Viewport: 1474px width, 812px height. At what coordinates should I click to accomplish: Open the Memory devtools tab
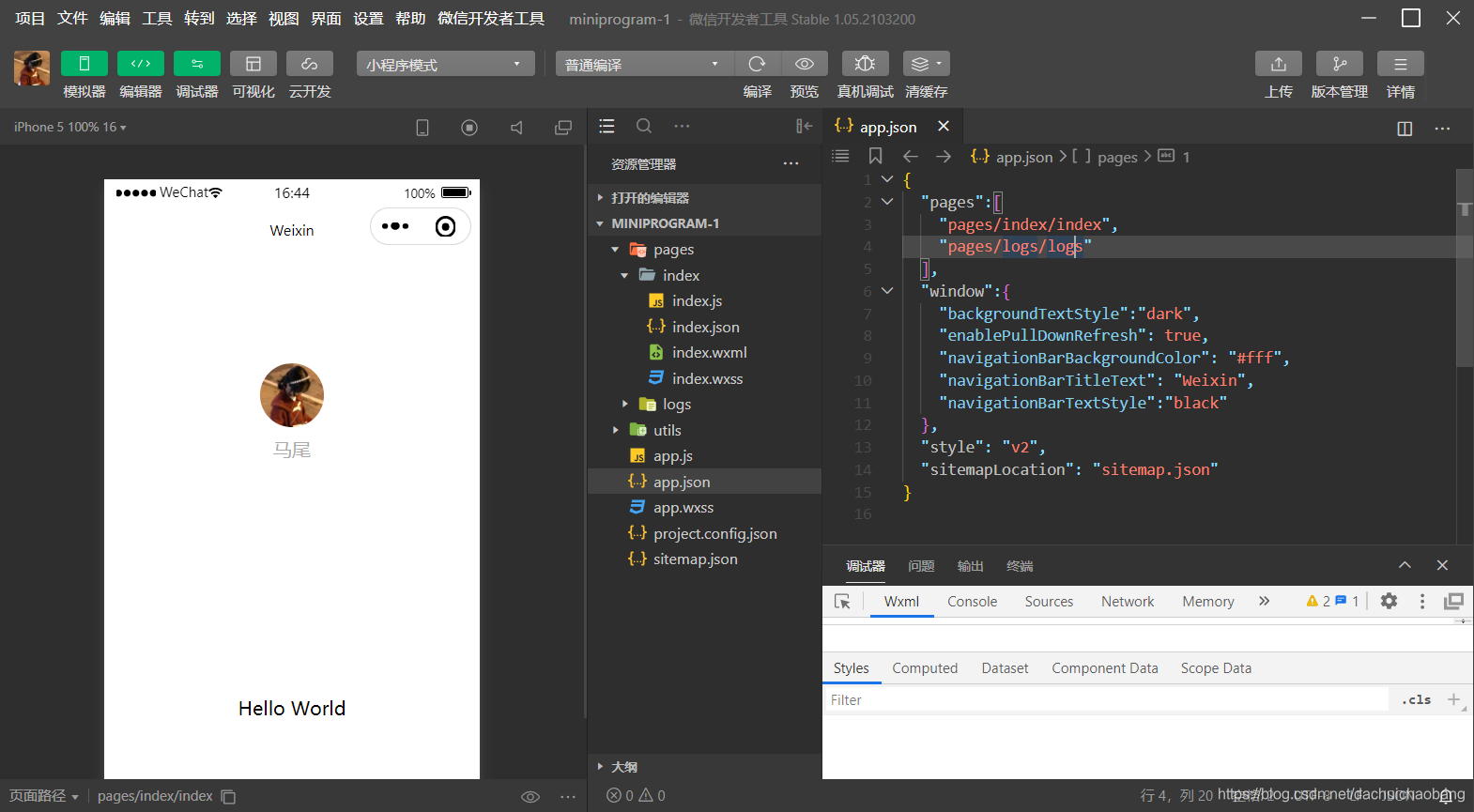click(1207, 602)
